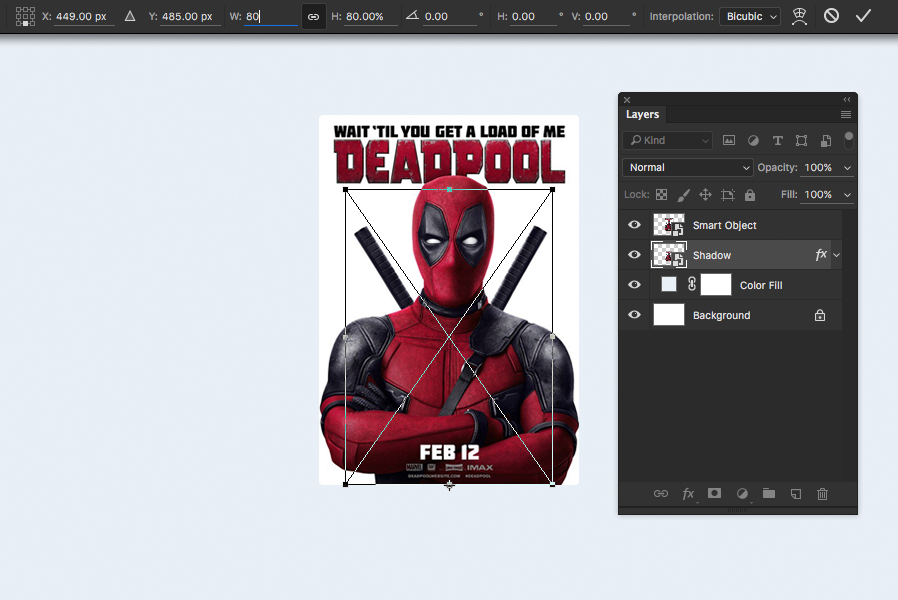Hide the Background layer
Image resolution: width=898 pixels, height=600 pixels.
[634, 314]
